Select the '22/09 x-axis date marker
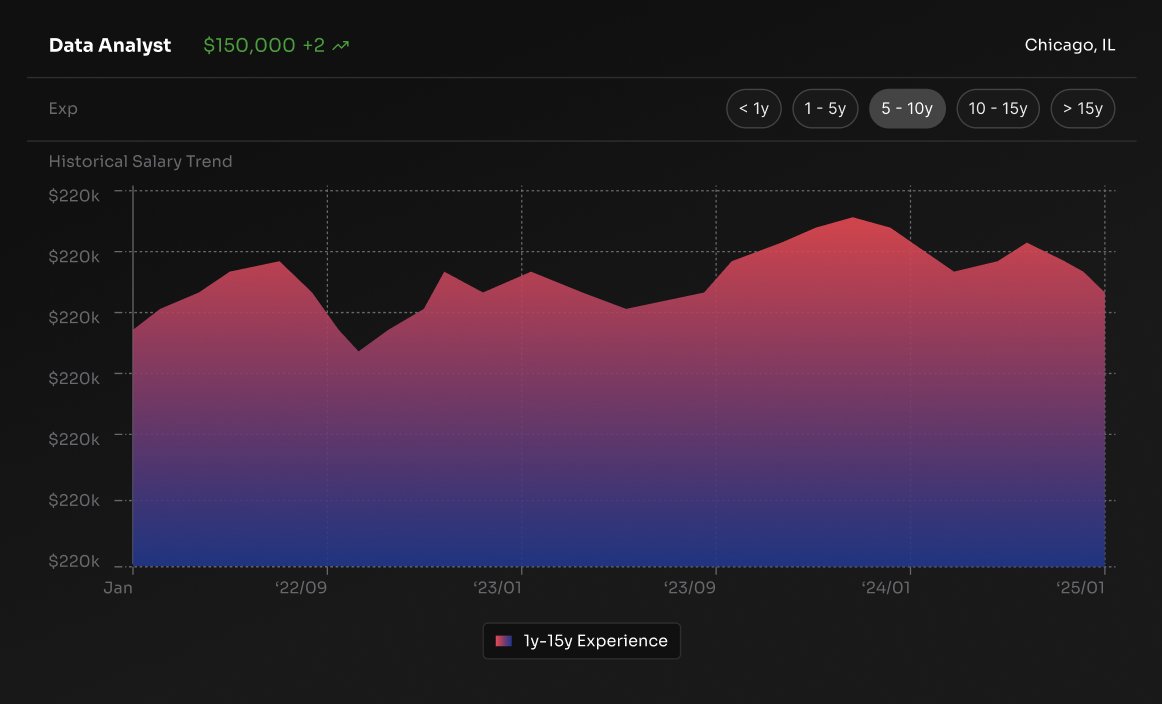1162x704 pixels. coord(301,588)
